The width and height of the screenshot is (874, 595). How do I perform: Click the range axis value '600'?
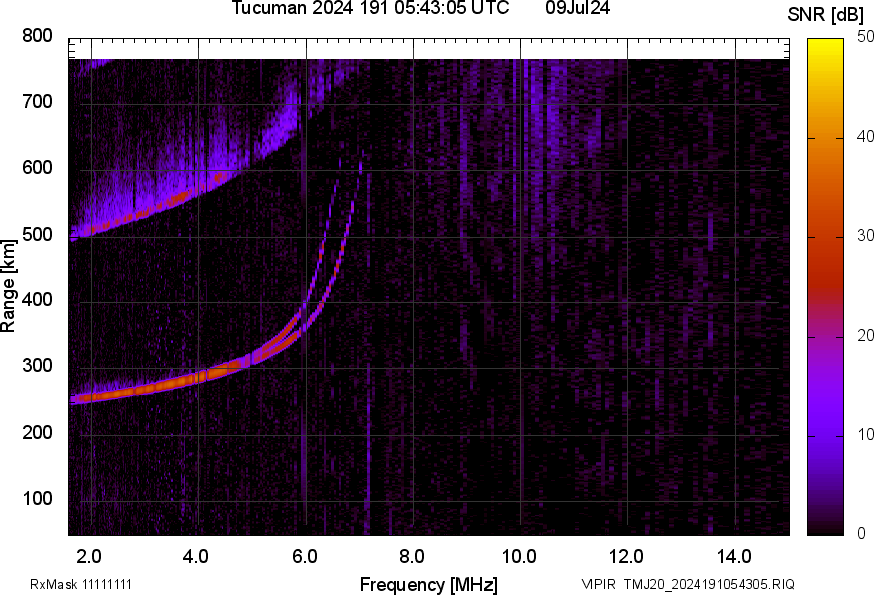point(37,168)
